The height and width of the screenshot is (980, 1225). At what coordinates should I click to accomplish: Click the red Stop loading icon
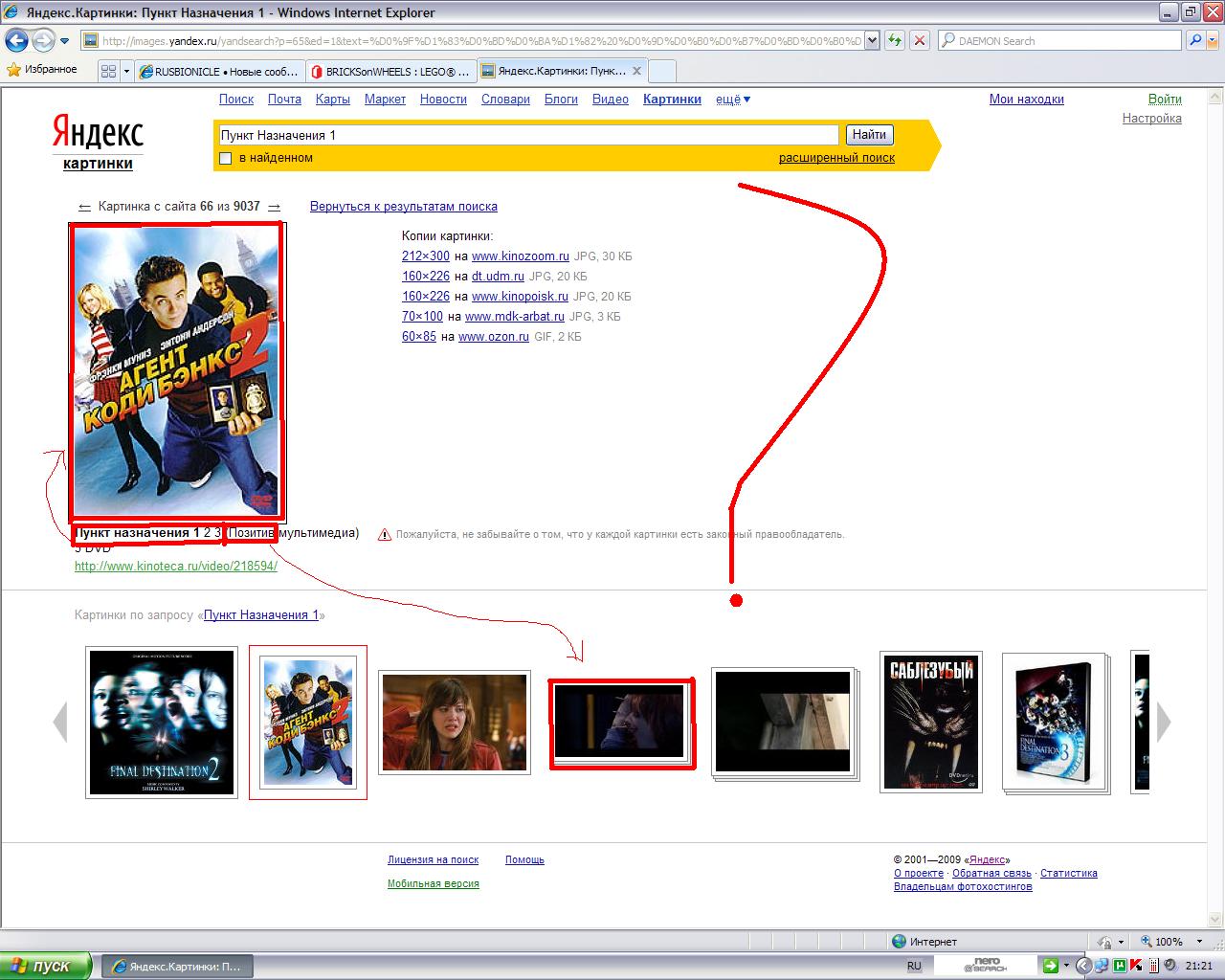click(x=919, y=40)
